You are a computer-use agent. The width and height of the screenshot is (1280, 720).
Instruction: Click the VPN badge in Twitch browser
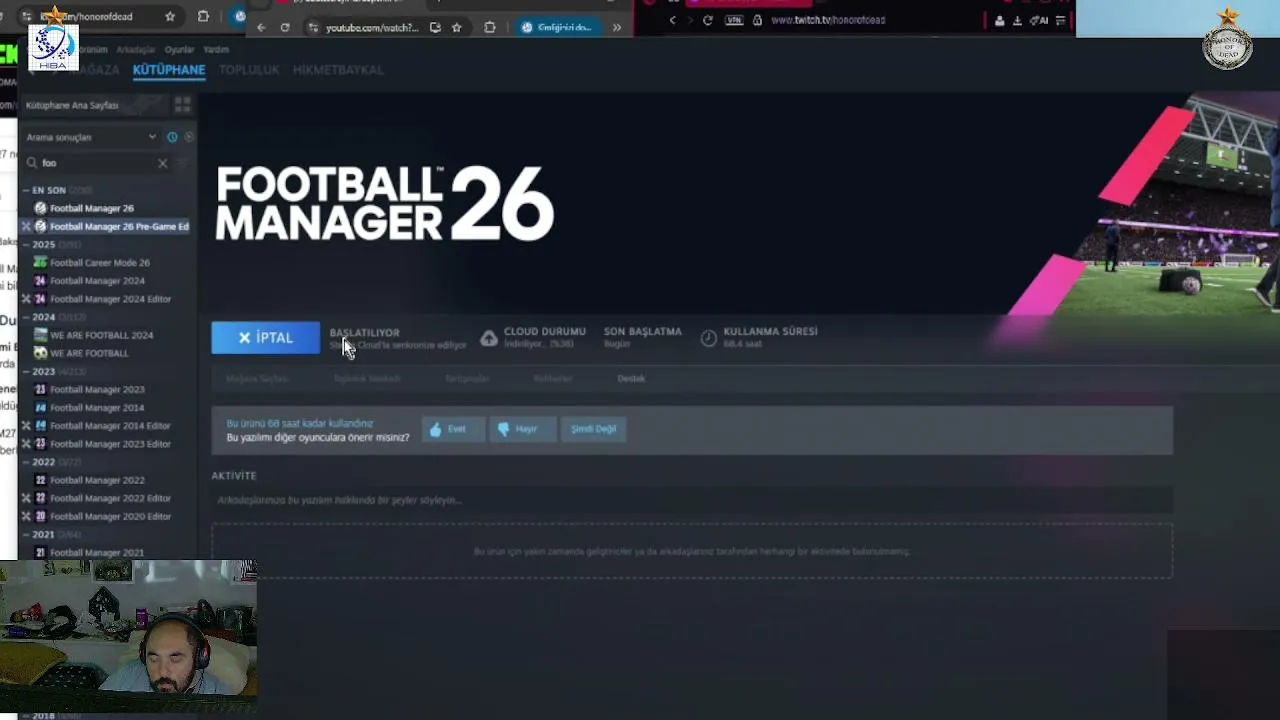pos(735,20)
